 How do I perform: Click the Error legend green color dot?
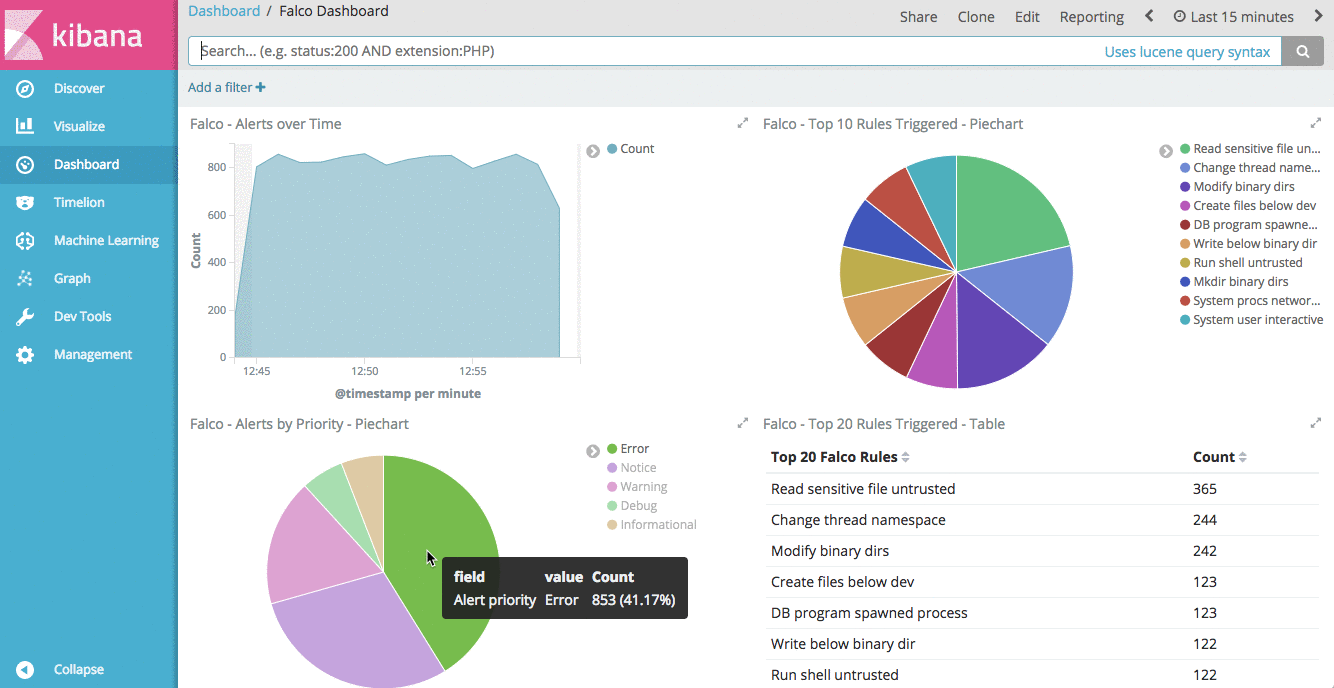click(x=612, y=449)
